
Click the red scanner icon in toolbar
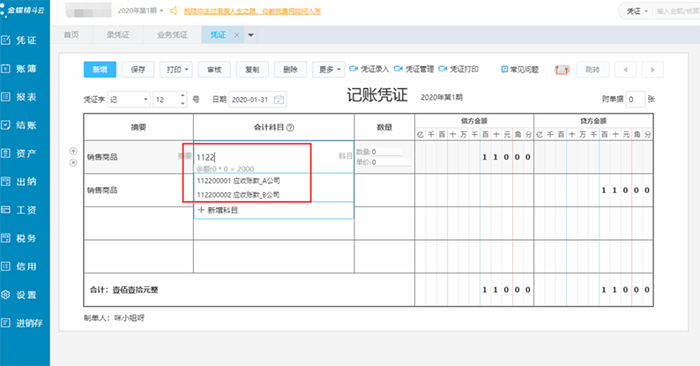[562, 70]
